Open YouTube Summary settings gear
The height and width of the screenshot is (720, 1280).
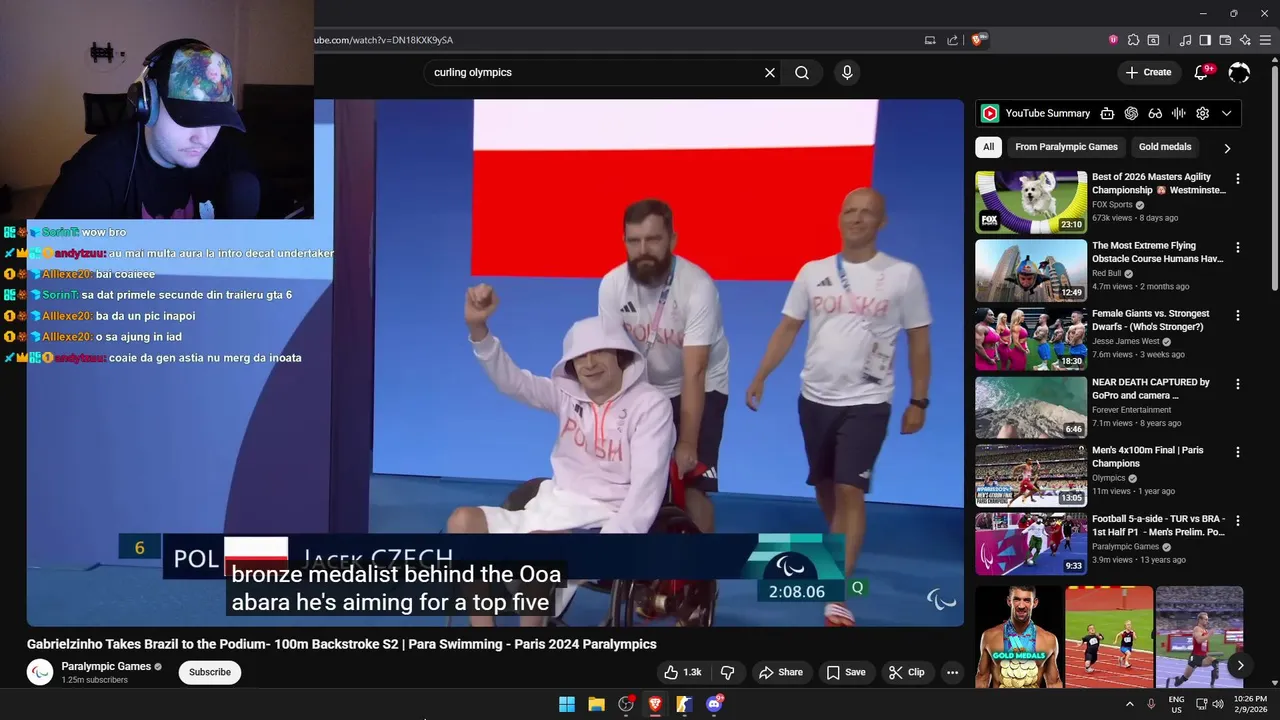(1203, 113)
